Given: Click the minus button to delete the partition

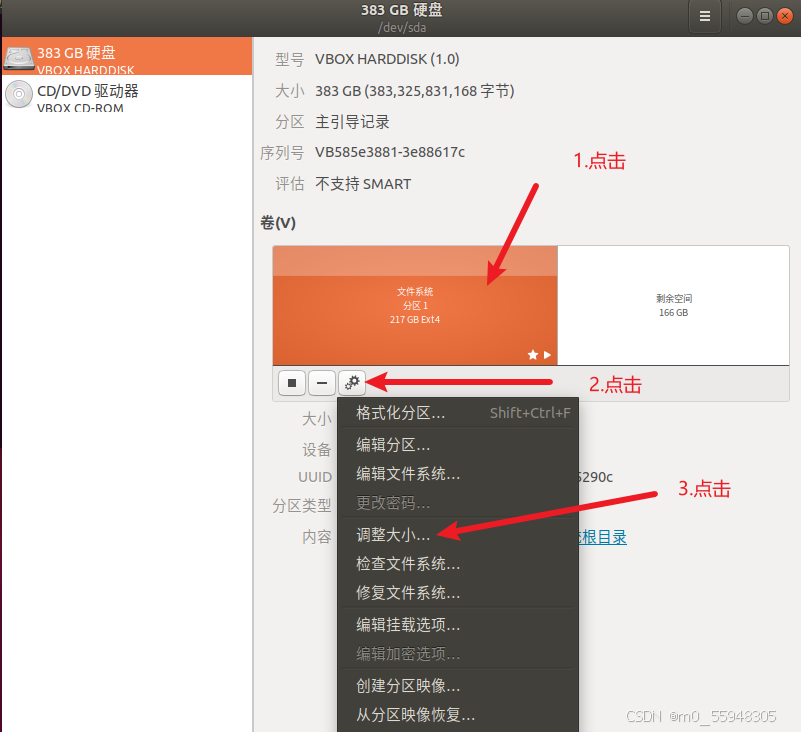Looking at the screenshot, I should coord(321,382).
